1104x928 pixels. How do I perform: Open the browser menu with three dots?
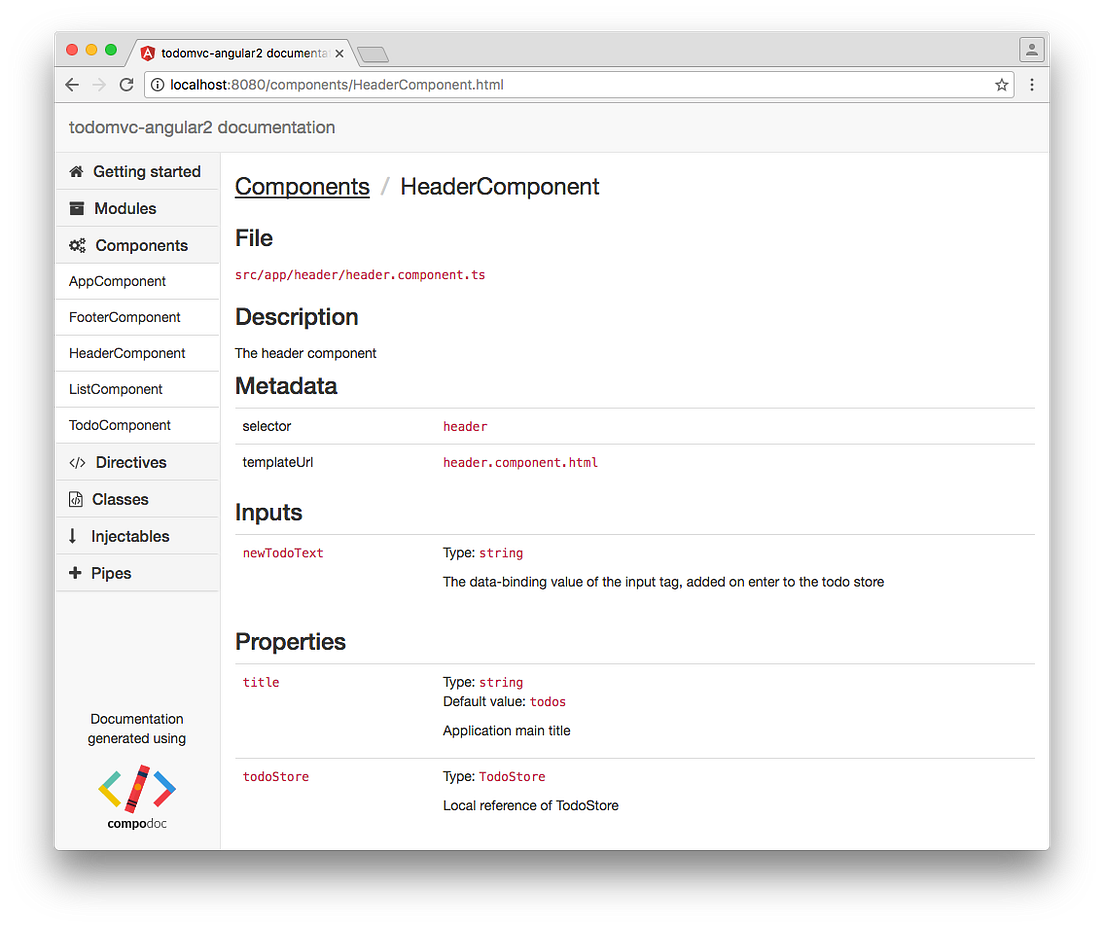(x=1032, y=85)
